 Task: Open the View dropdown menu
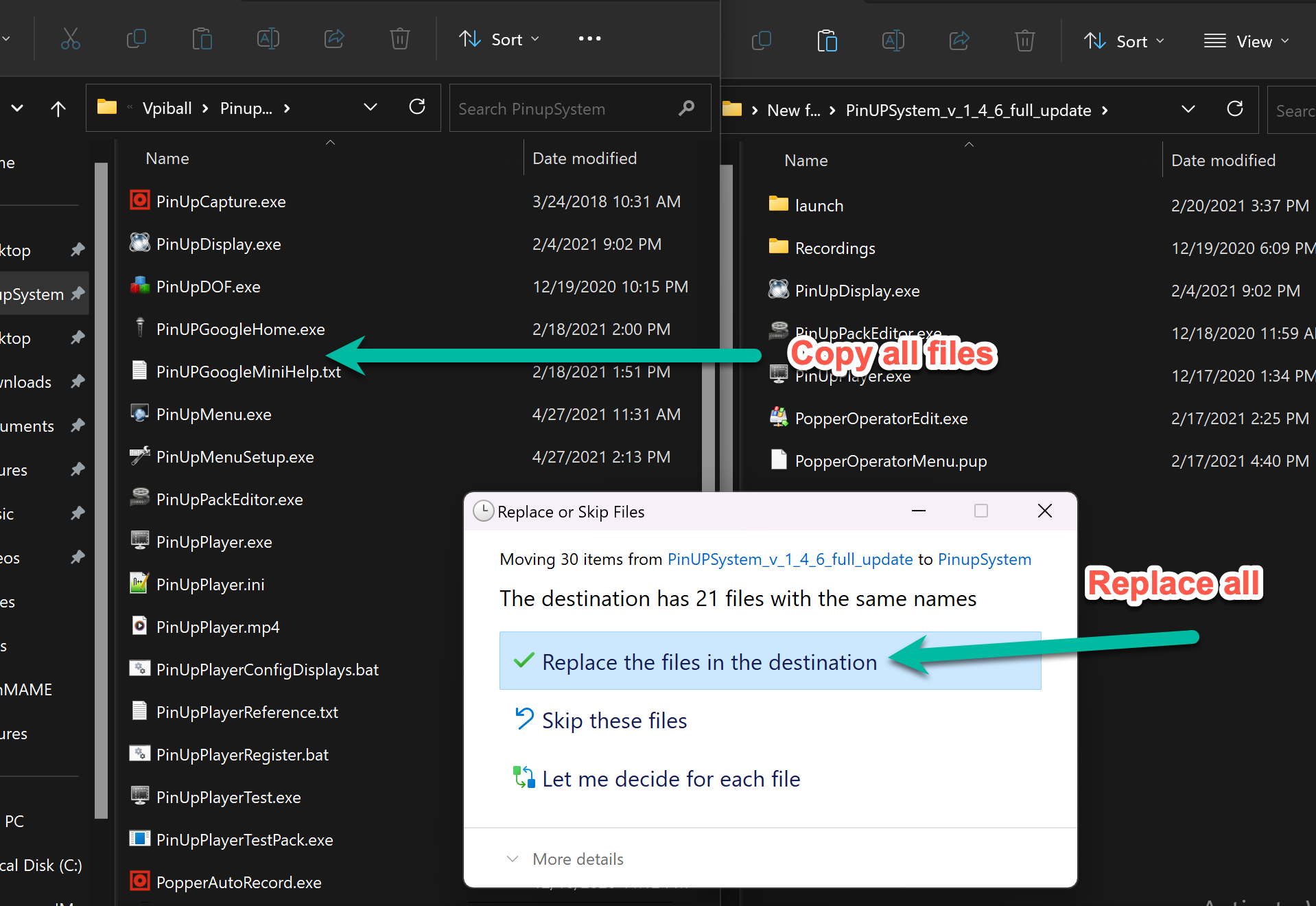(1247, 41)
